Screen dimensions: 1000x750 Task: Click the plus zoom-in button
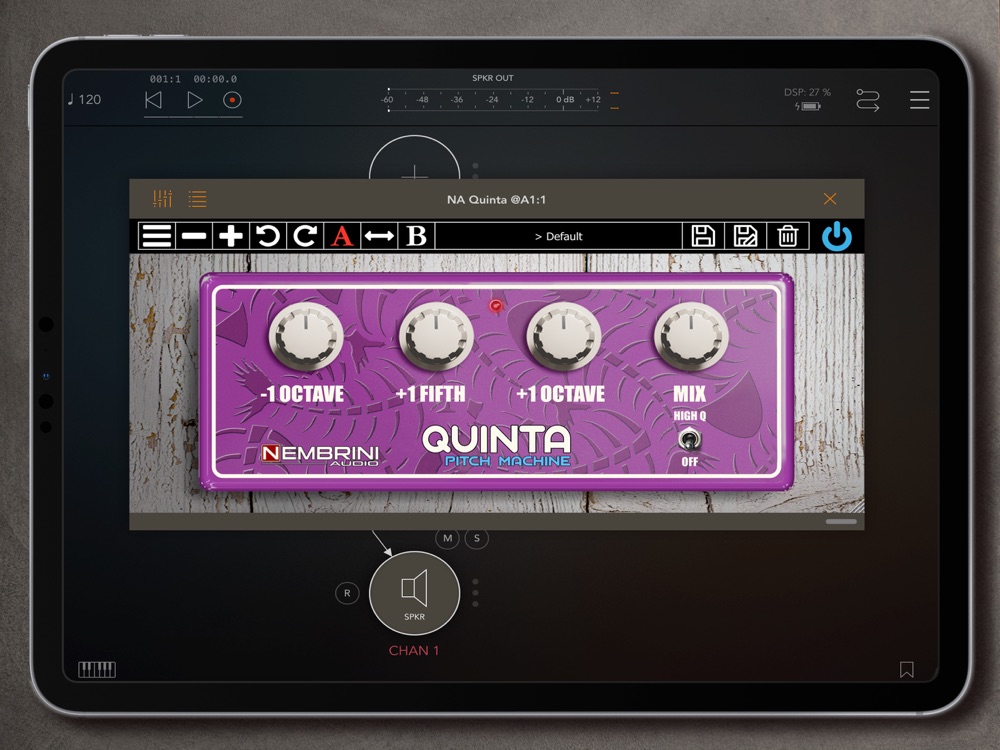(231, 236)
